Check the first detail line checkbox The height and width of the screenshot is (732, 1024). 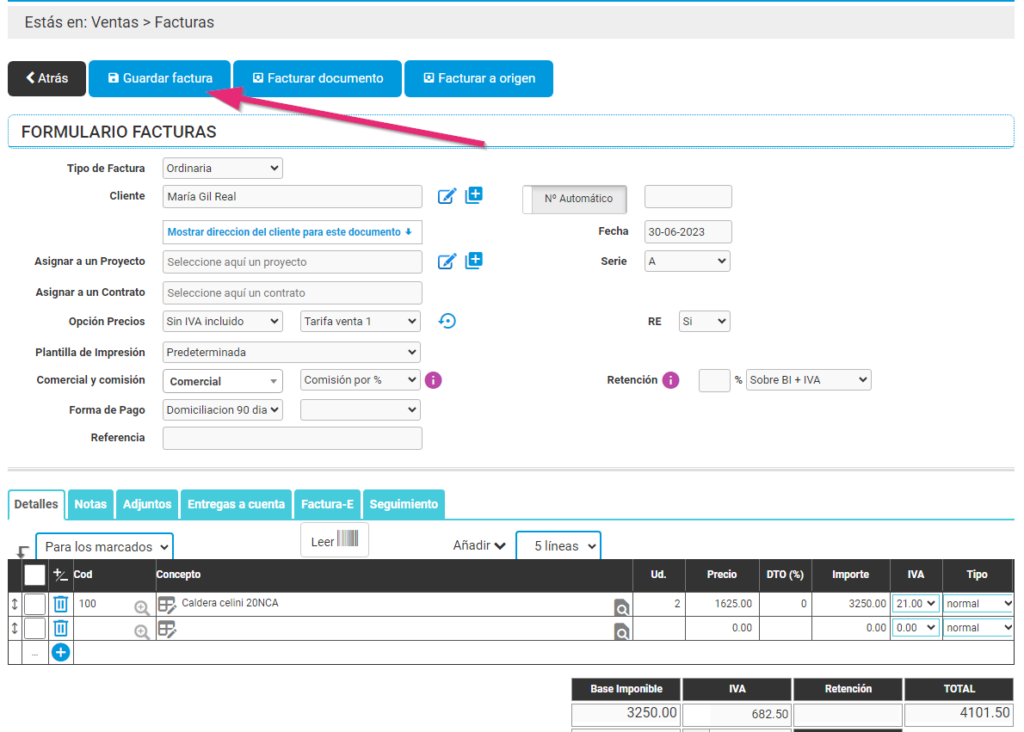[37, 603]
